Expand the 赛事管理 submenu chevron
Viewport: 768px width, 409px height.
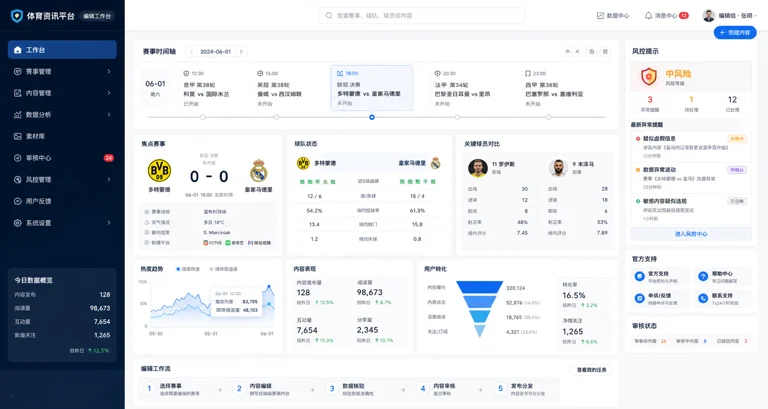coord(109,72)
